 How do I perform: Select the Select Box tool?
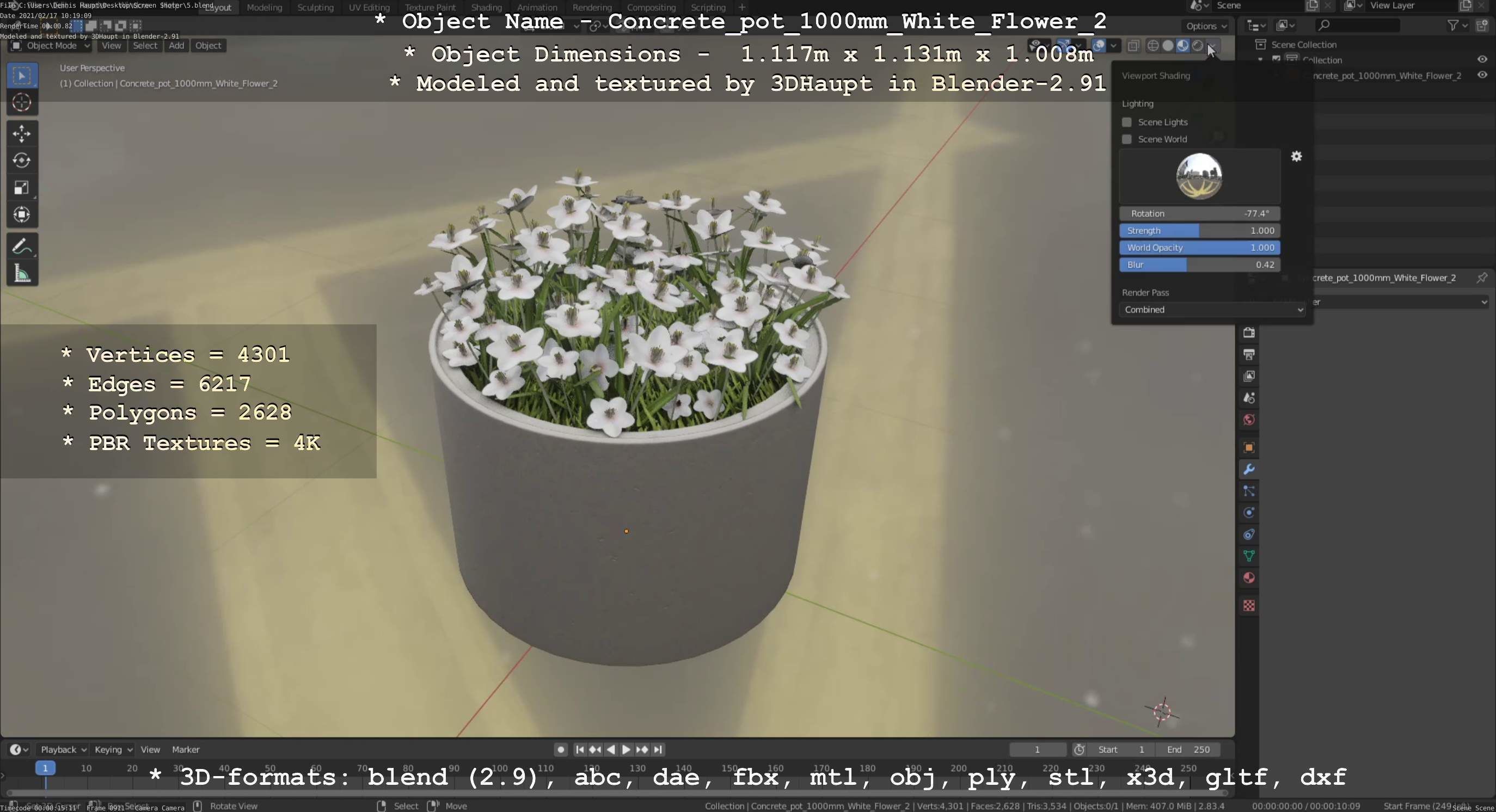tap(22, 76)
